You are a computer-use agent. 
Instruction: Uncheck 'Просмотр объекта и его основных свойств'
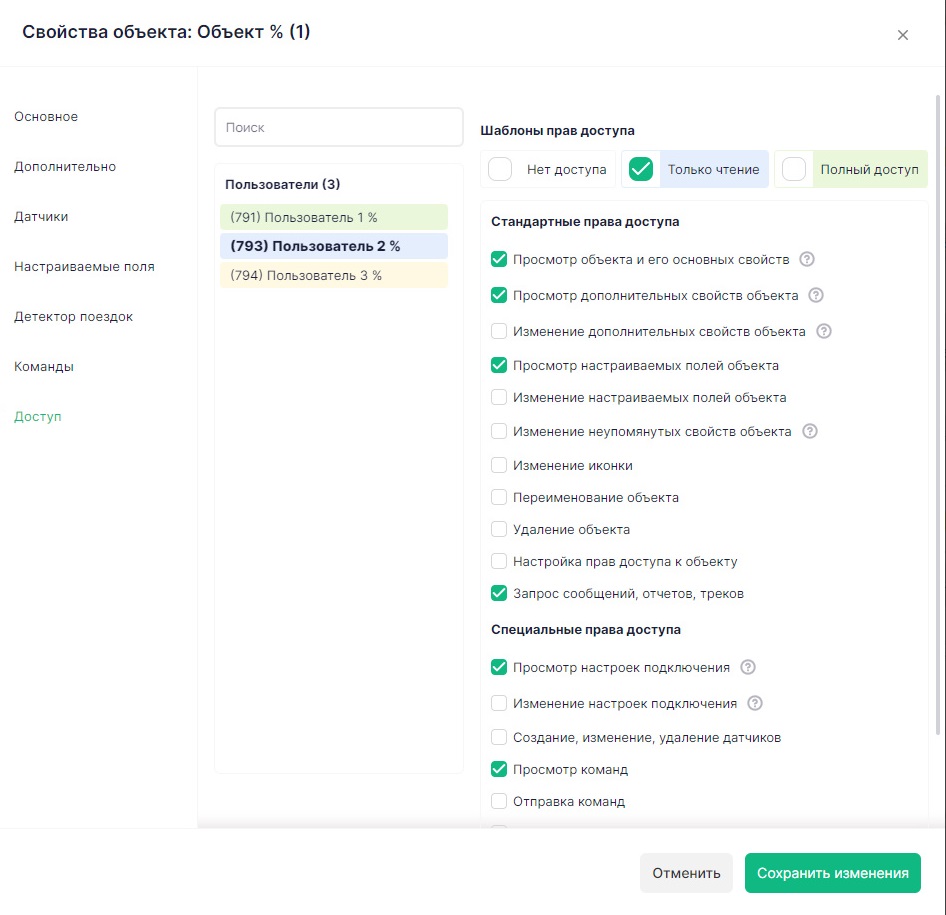tap(499, 259)
